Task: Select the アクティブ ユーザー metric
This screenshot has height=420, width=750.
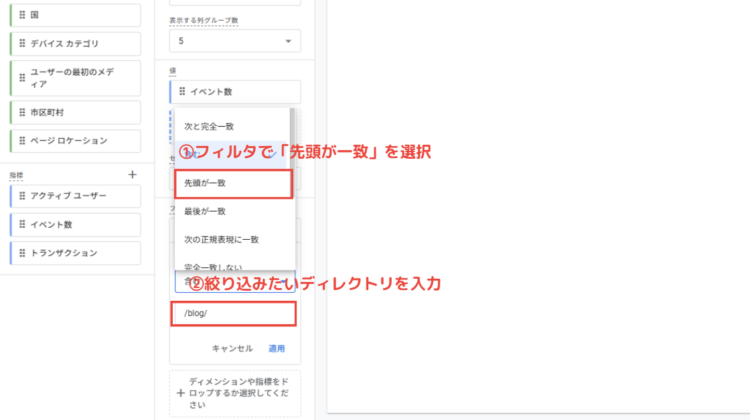Action: 75,196
